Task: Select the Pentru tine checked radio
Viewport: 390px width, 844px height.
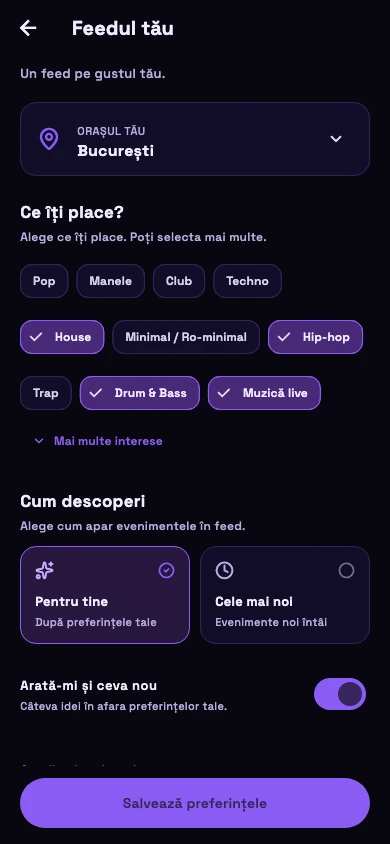Action: pos(167,571)
